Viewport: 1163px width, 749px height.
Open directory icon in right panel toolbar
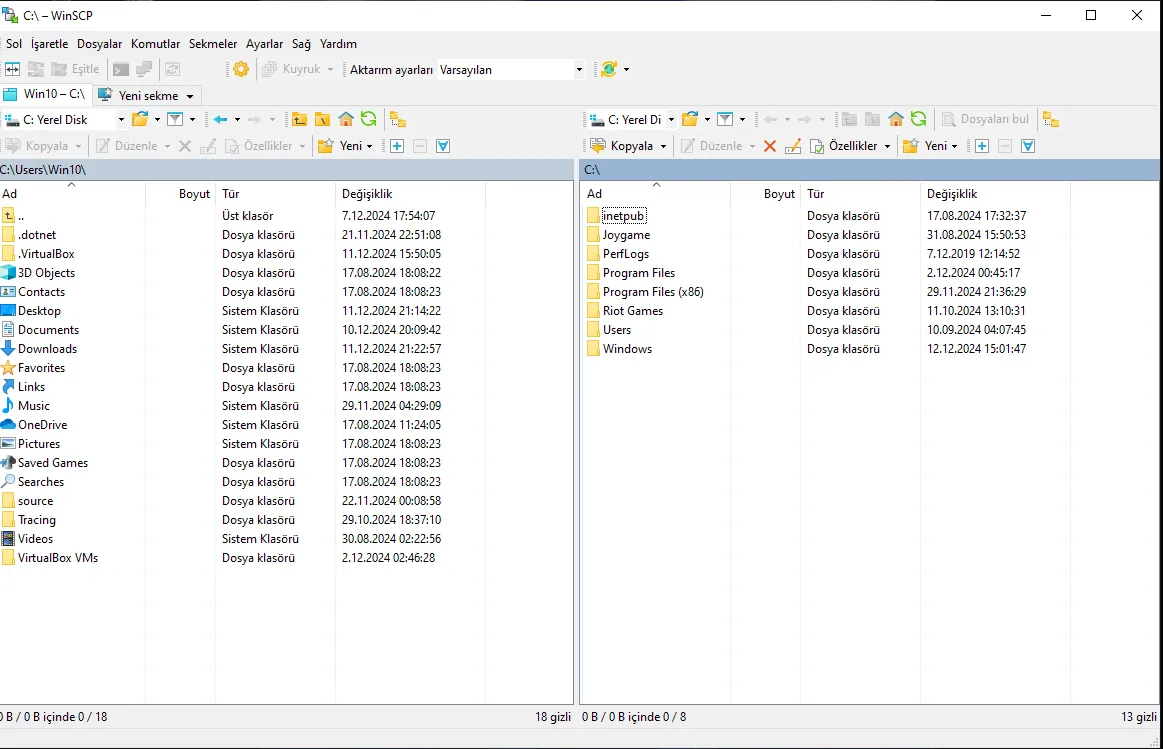click(691, 119)
